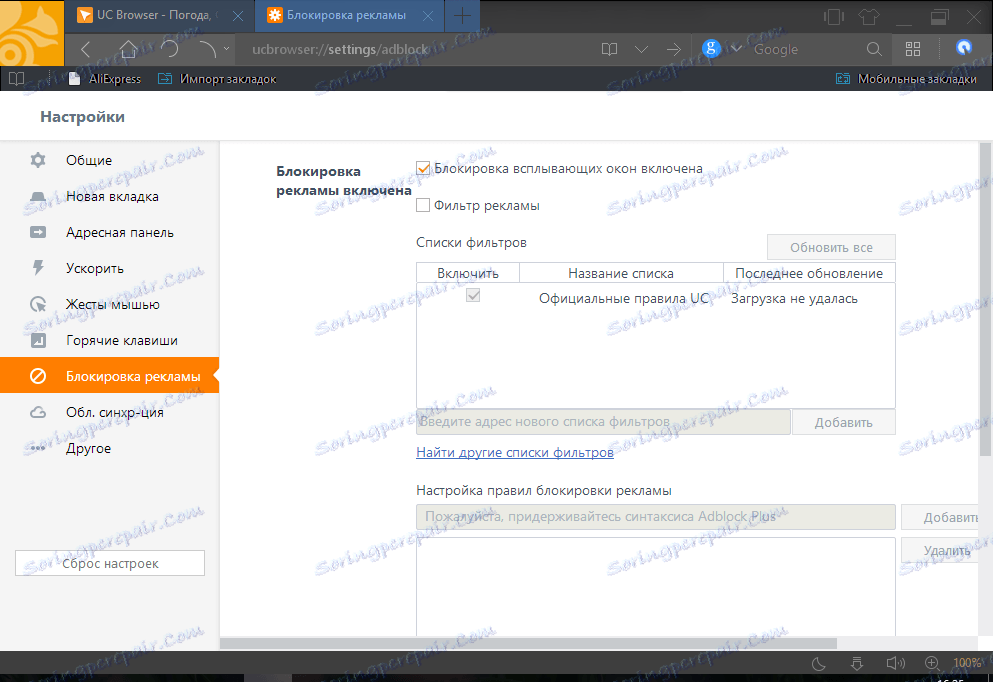This screenshot has height=682, width=993.
Task: Click the phone sync icon in title bar
Action: (833, 17)
